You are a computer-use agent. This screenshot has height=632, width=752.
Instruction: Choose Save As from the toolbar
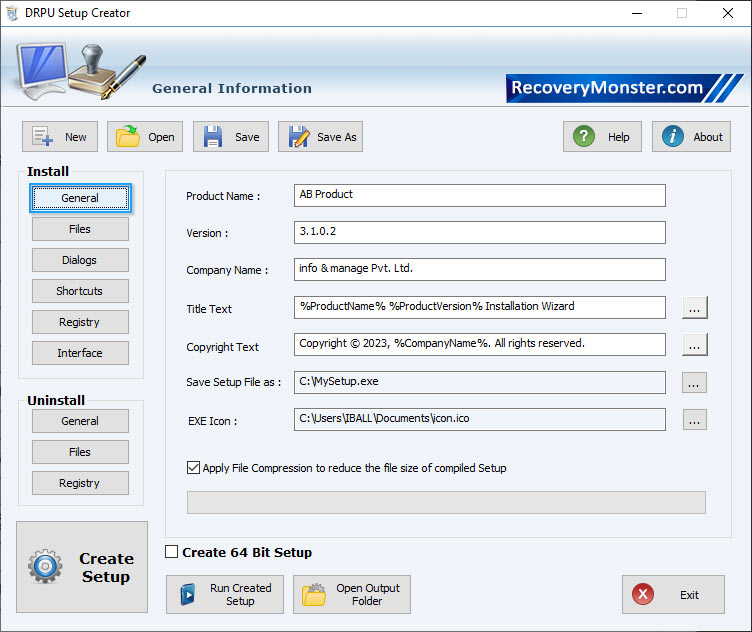pyautogui.click(x=320, y=137)
